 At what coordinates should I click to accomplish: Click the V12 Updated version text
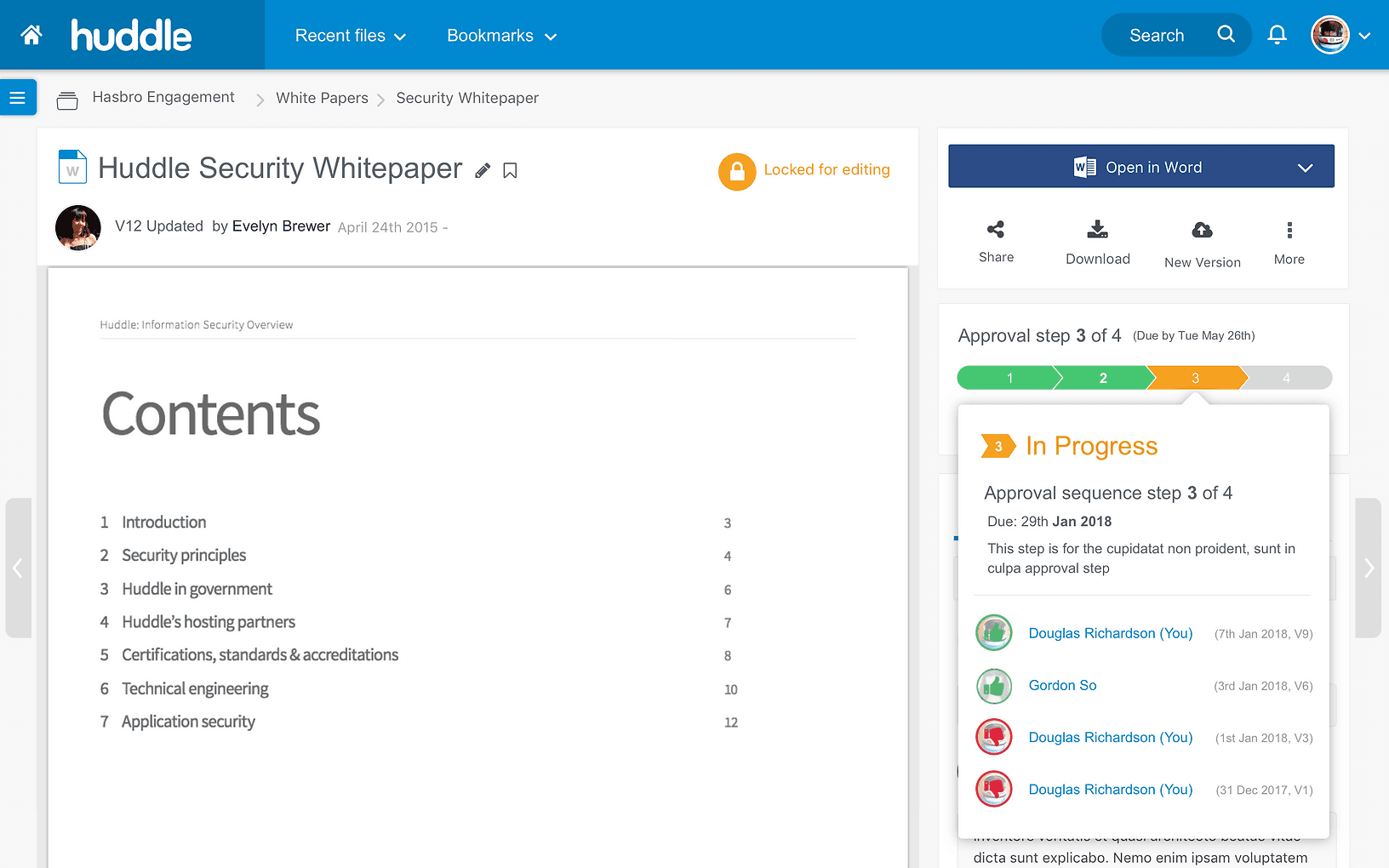click(159, 226)
